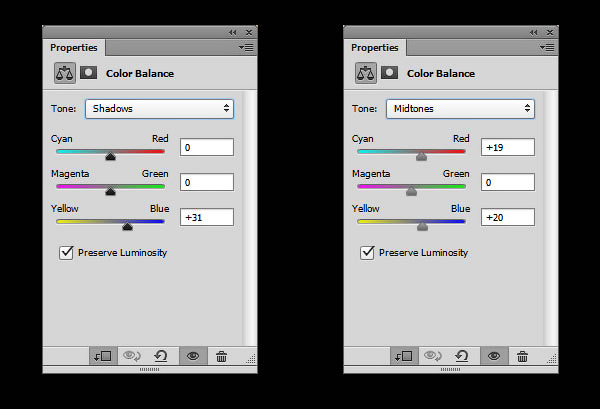600x409 pixels.
Task: Reset adjustment defaults in Midtones panel
Action: point(461,357)
